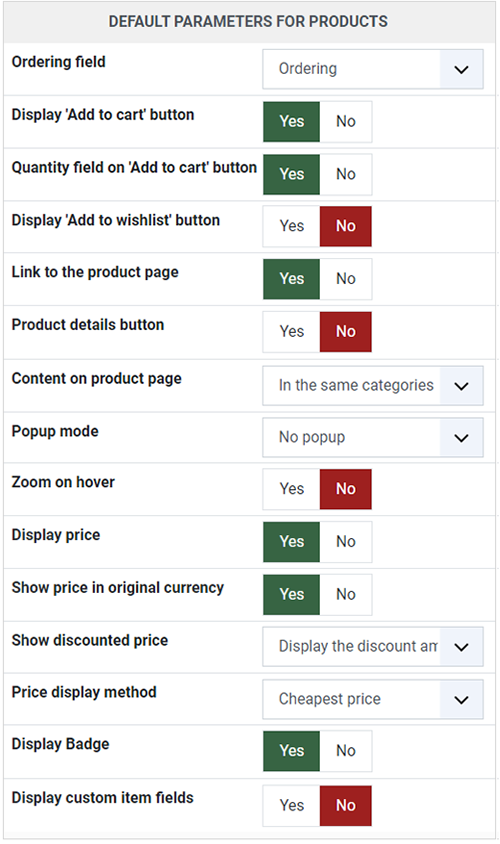Turn off Show price in original currency
500x844 pixels.
346,594
